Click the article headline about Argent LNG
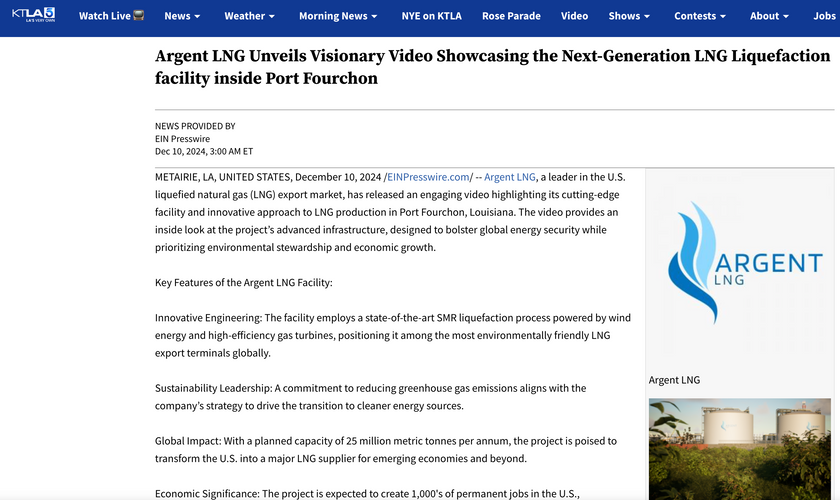 492,67
